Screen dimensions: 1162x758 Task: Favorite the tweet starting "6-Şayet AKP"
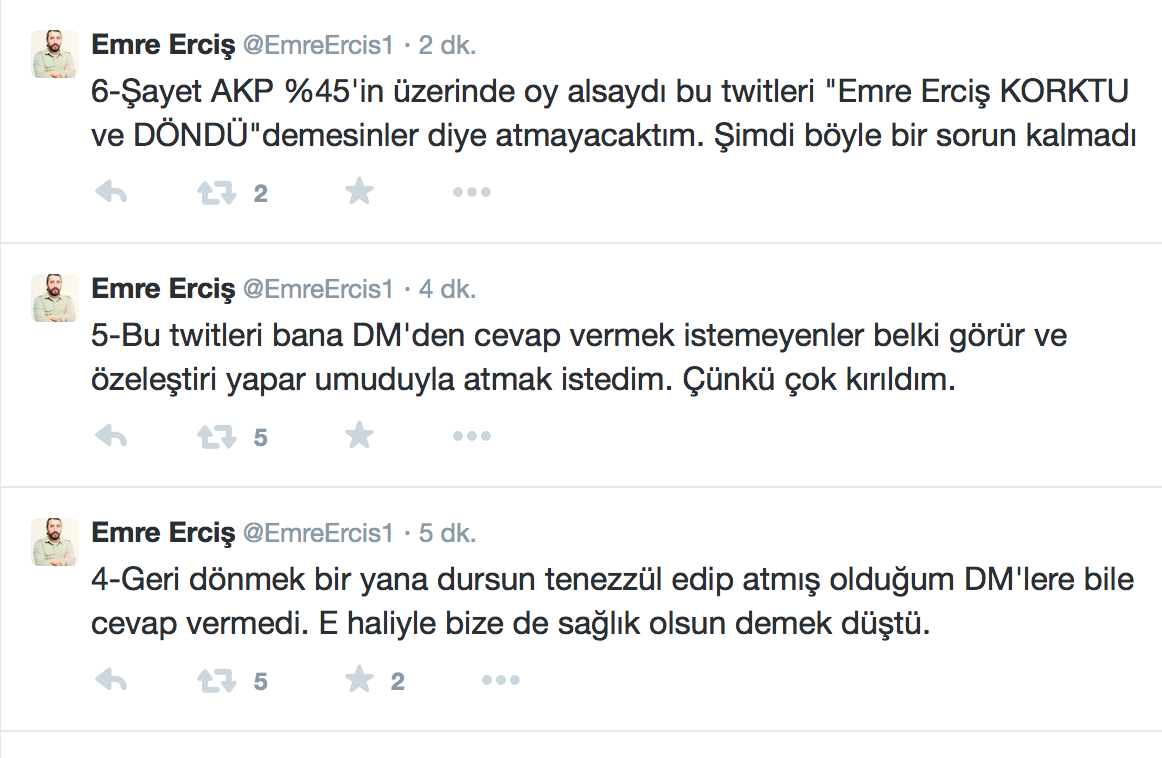click(358, 192)
